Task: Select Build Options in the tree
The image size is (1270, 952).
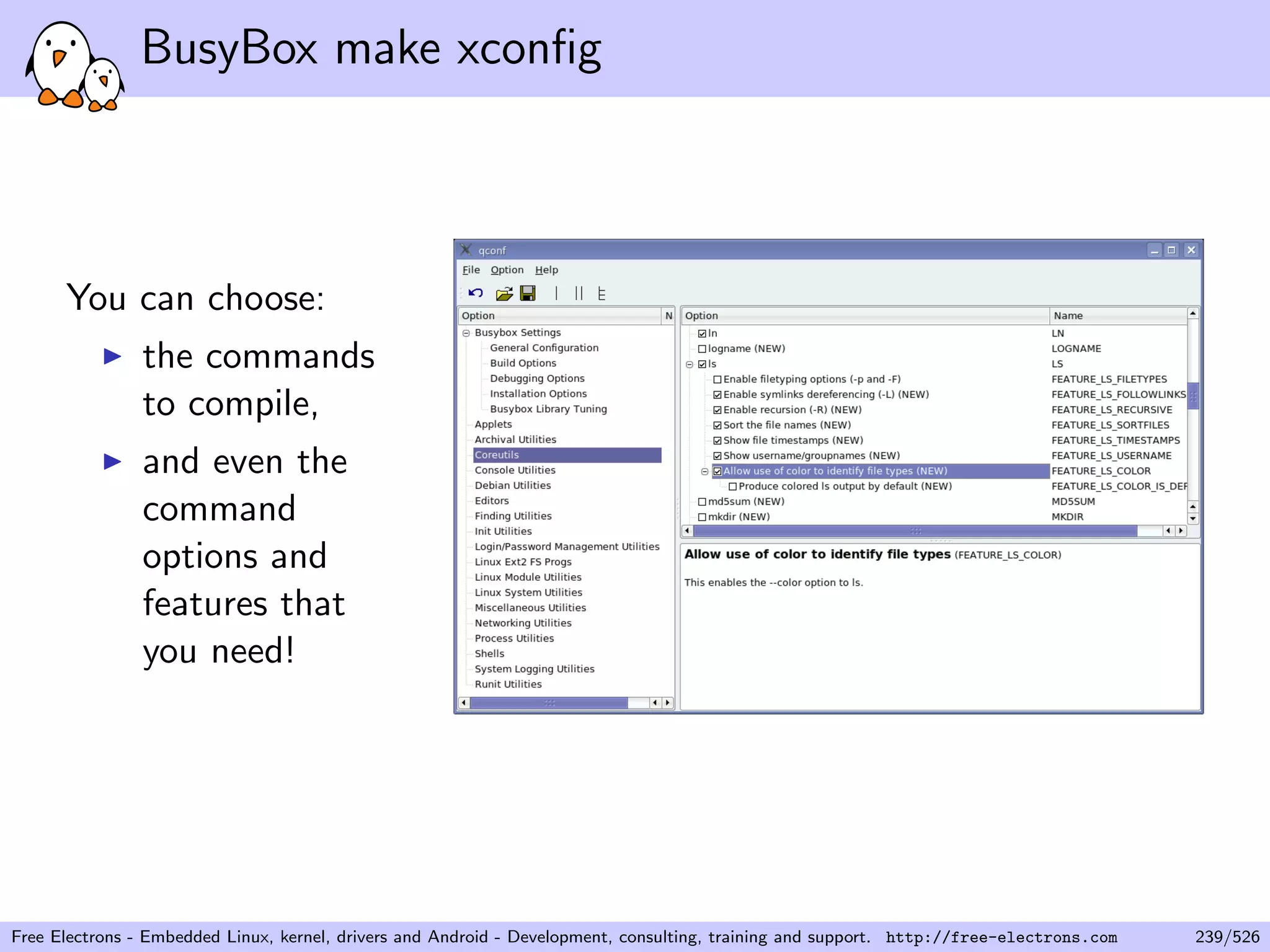Action: [523, 363]
